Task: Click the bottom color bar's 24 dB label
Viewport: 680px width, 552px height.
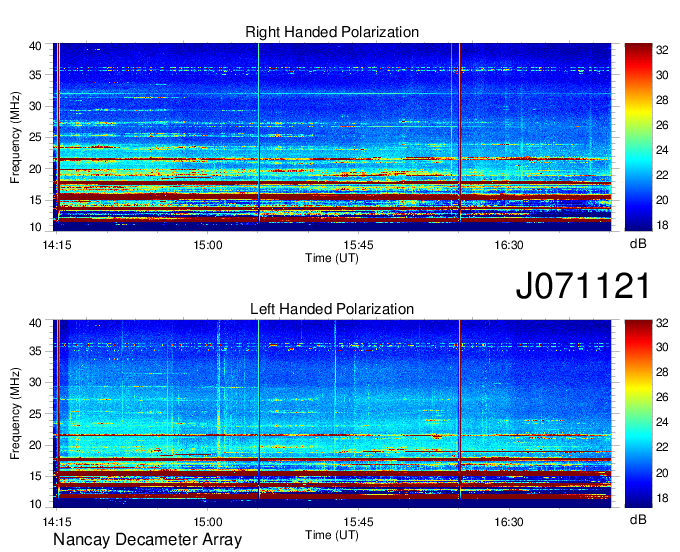Action: pos(662,422)
